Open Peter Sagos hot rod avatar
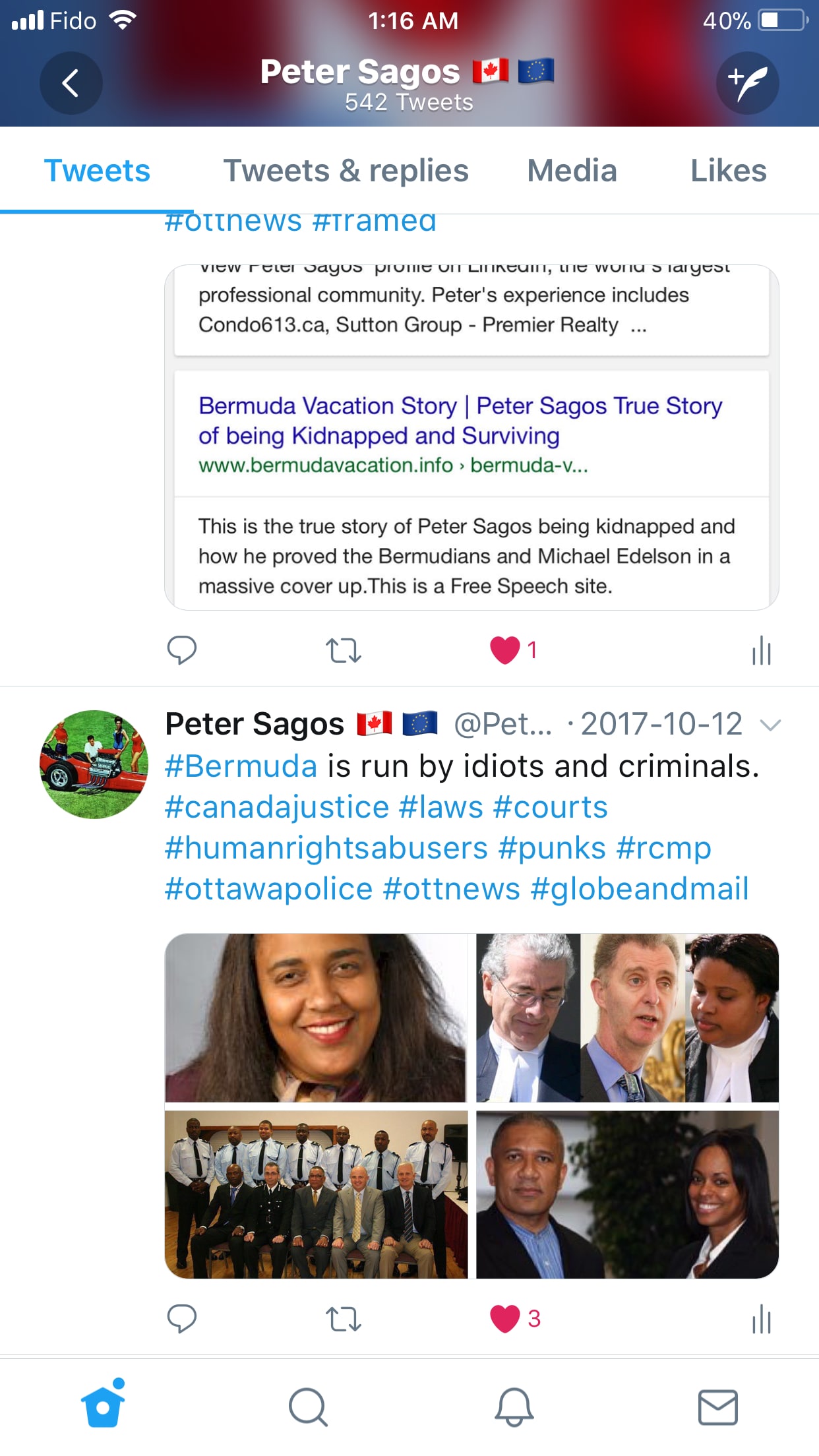The image size is (819, 1456). pyautogui.click(x=94, y=764)
